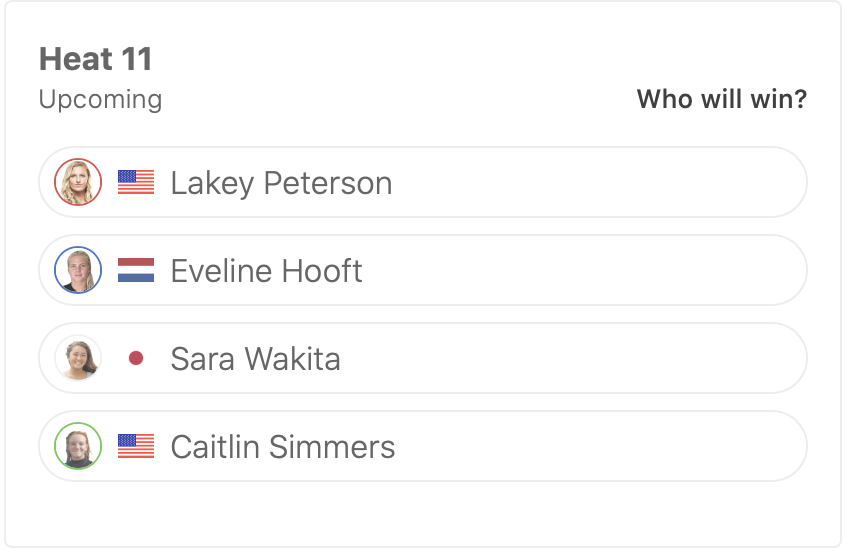Click the Heat 11 heading
The width and height of the screenshot is (850, 554).
tap(96, 59)
